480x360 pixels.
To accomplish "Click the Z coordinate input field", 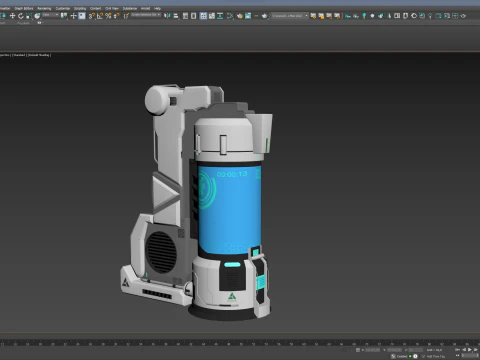I will point(416,350).
